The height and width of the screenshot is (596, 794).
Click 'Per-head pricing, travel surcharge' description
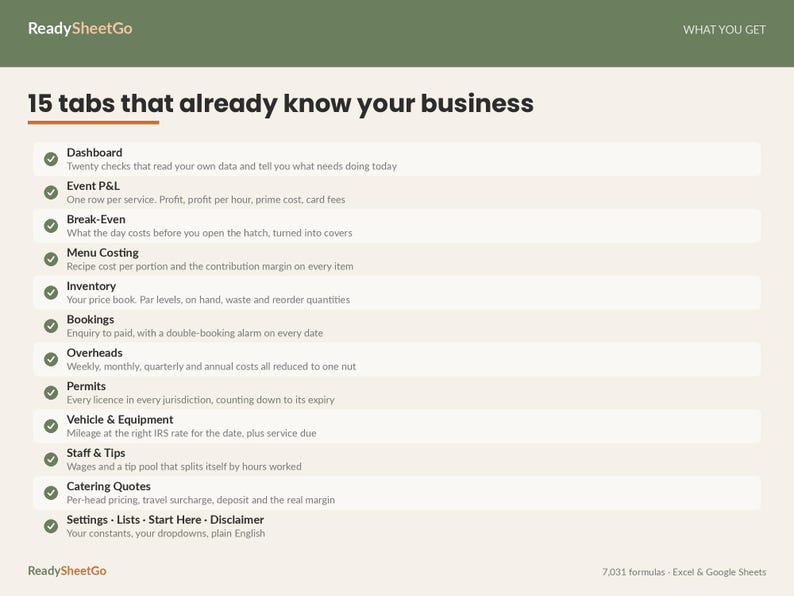(x=201, y=500)
